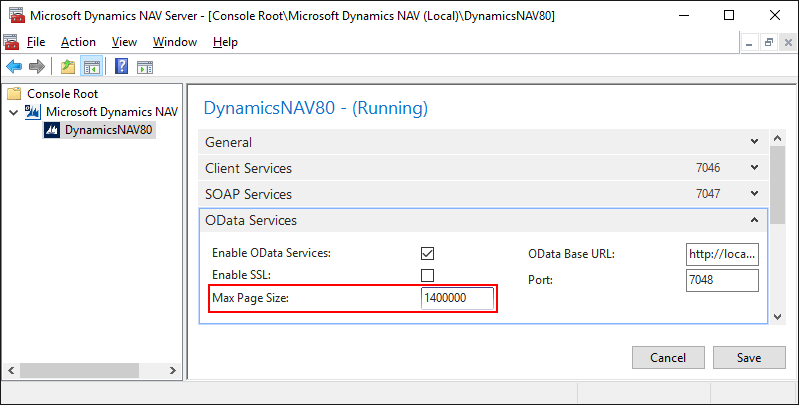The width and height of the screenshot is (799, 405).
Task: Click the Up One Level folder icon
Action: [67, 67]
